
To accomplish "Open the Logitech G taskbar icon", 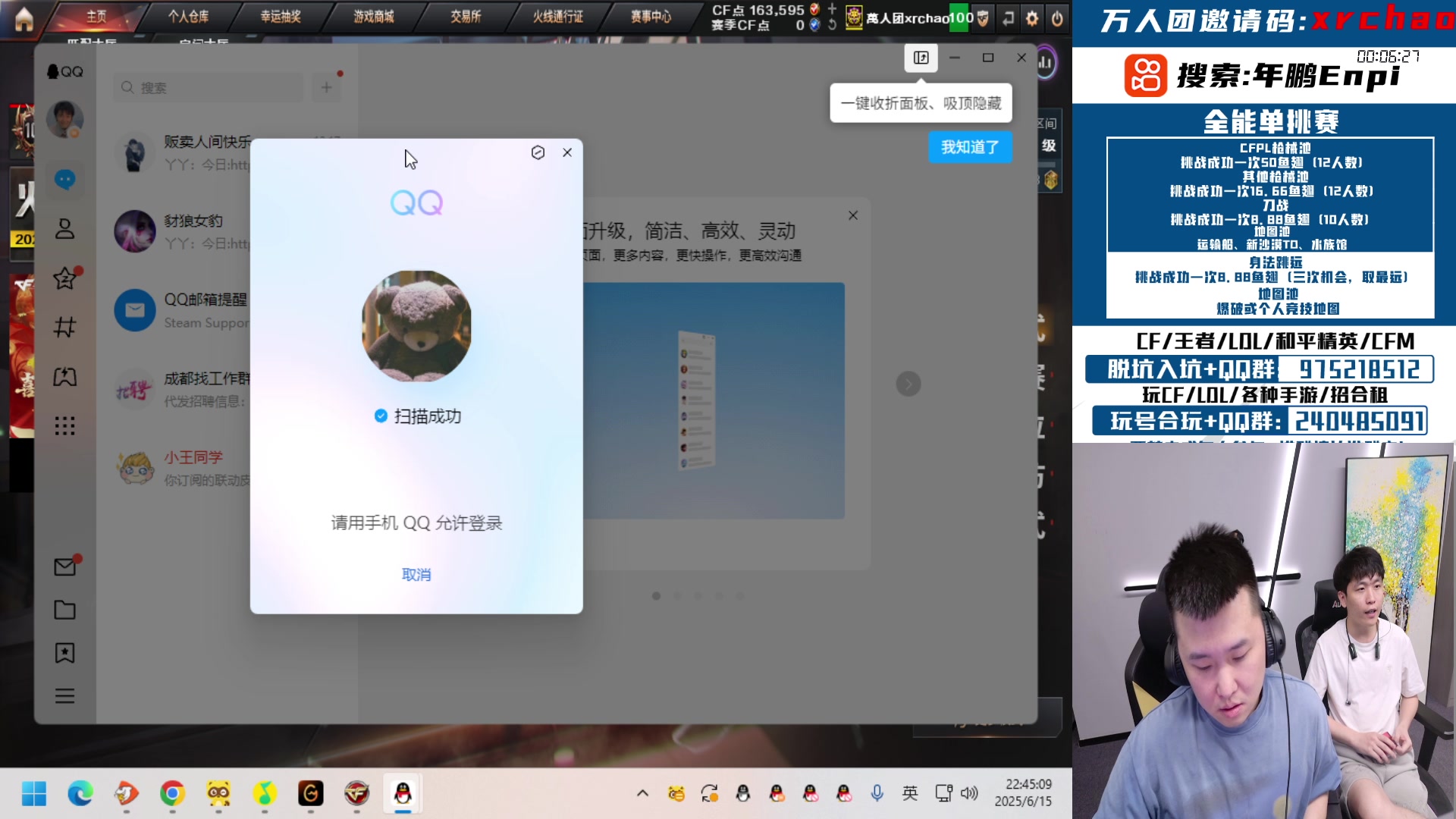I will [310, 794].
